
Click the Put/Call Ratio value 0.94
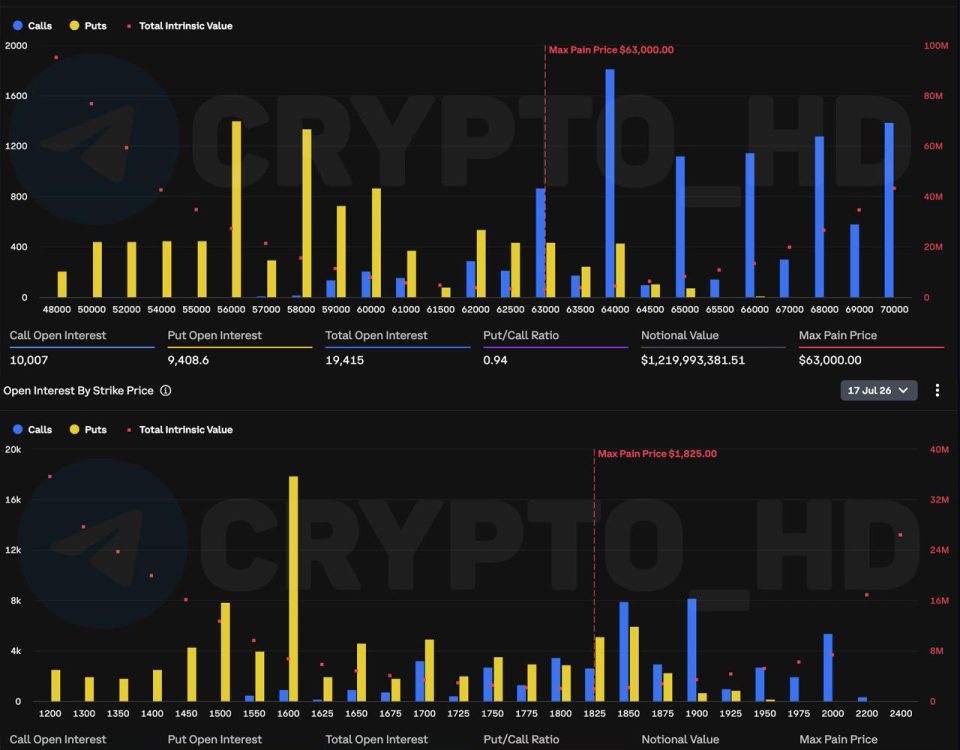click(x=495, y=360)
